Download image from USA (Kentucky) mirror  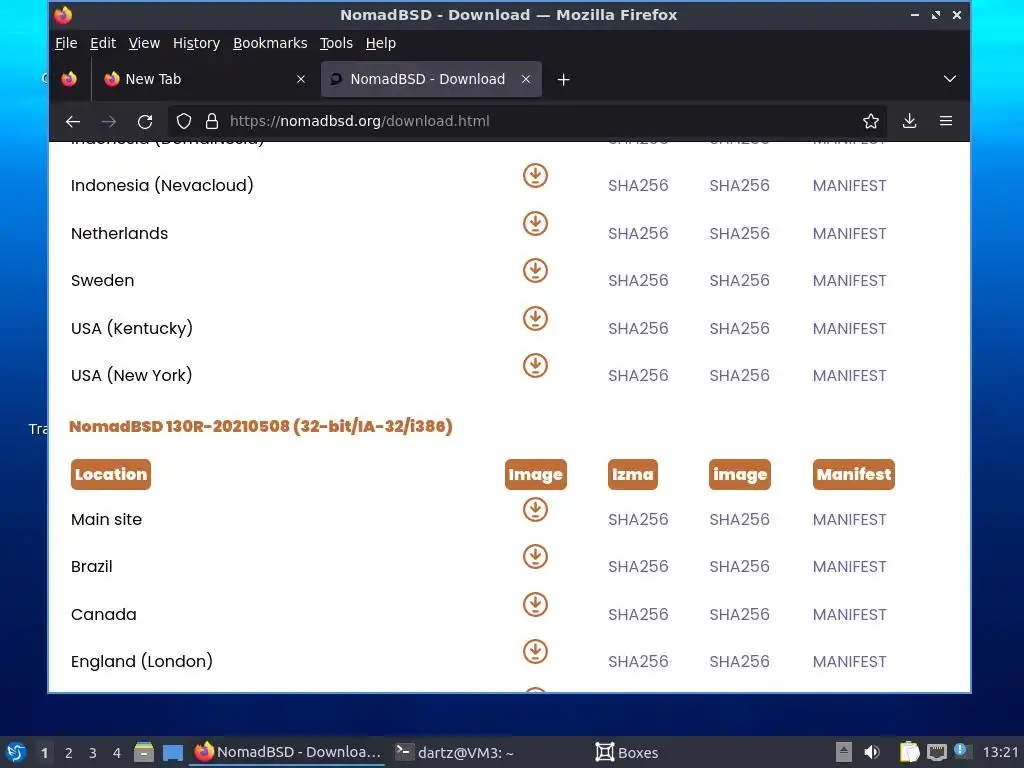pos(535,319)
